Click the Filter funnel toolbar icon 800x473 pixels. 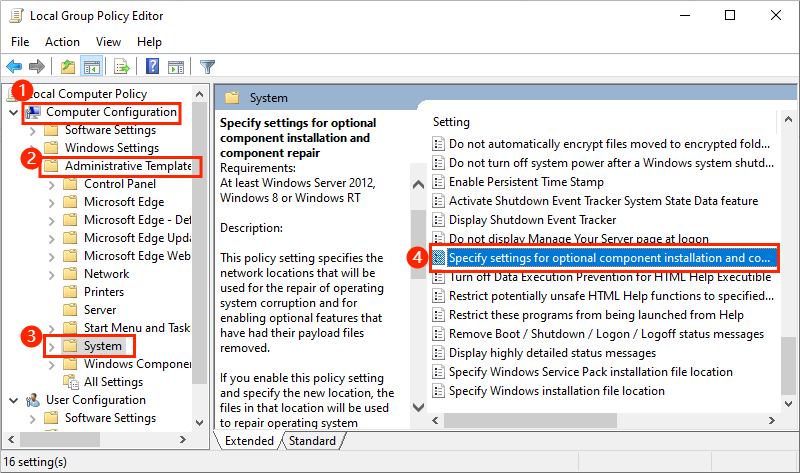click(x=207, y=66)
